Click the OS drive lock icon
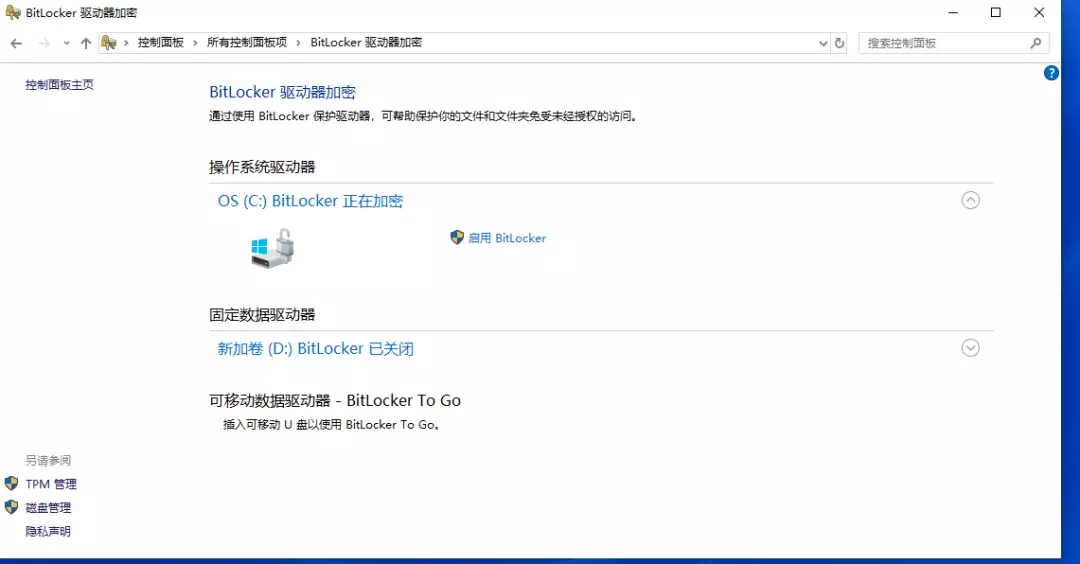Screen dimensions: 1080x564 [273, 249]
